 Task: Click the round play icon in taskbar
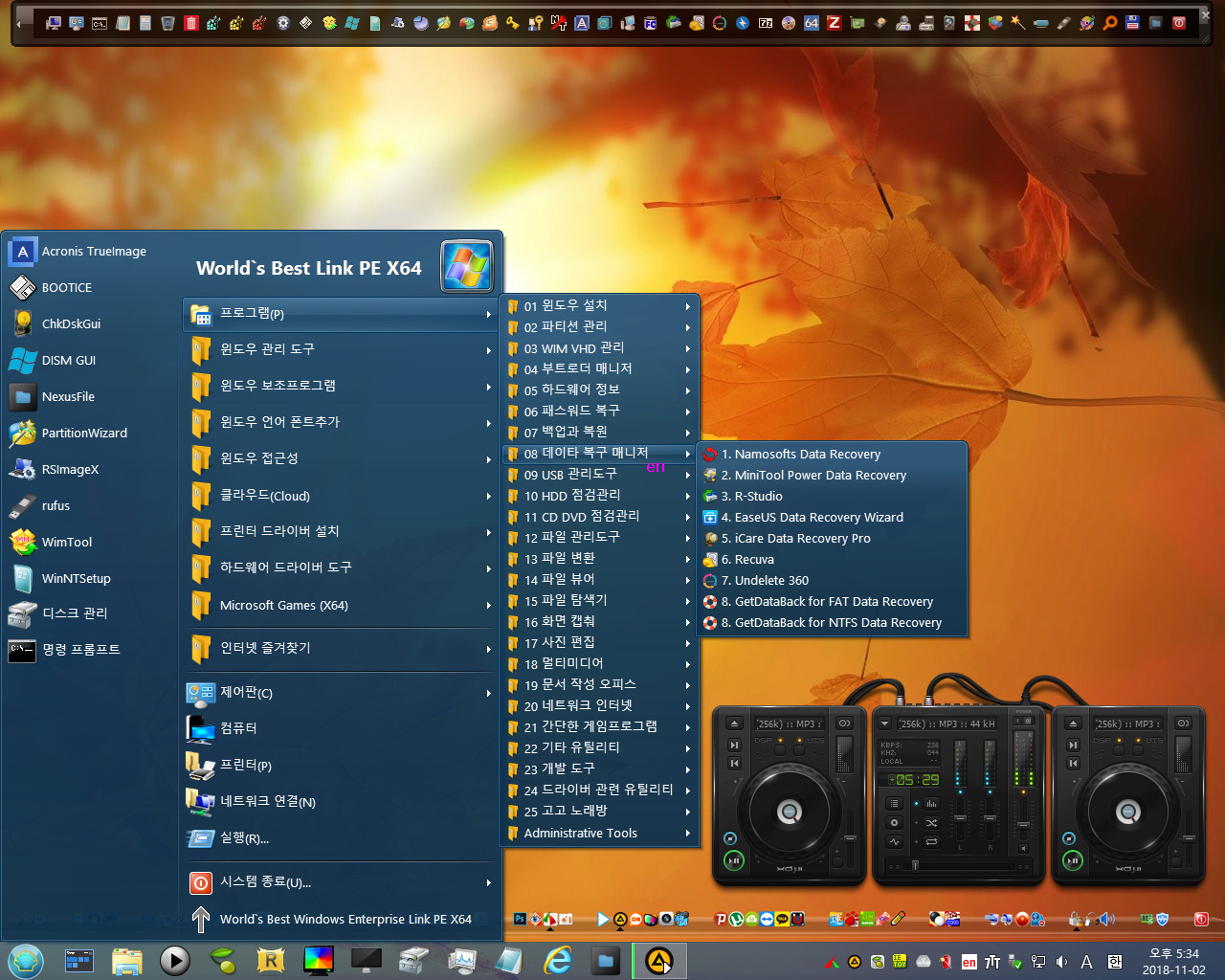pos(174,960)
